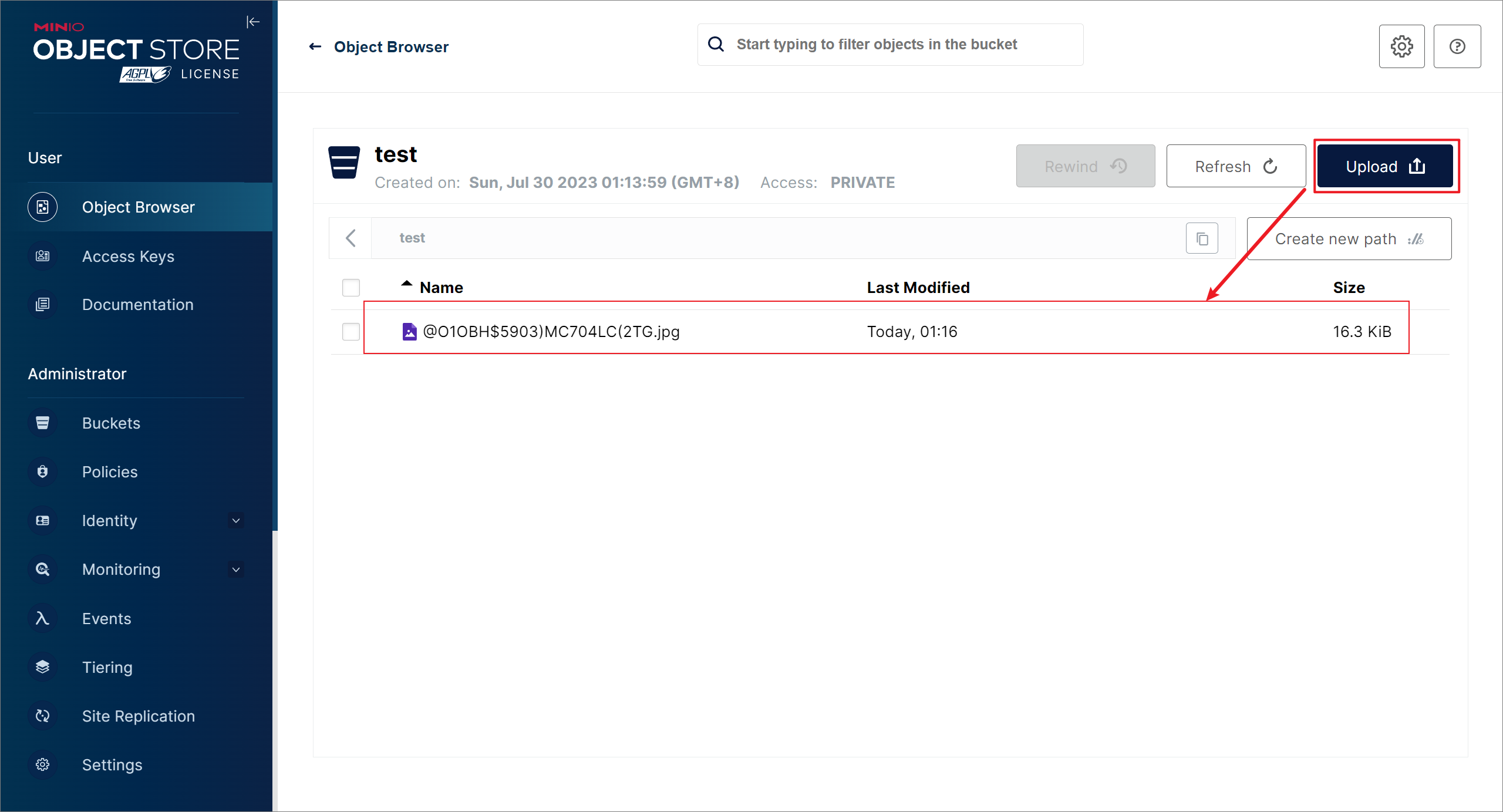Open Events in the sidebar
Screen dimensions: 1503x812
point(107,618)
